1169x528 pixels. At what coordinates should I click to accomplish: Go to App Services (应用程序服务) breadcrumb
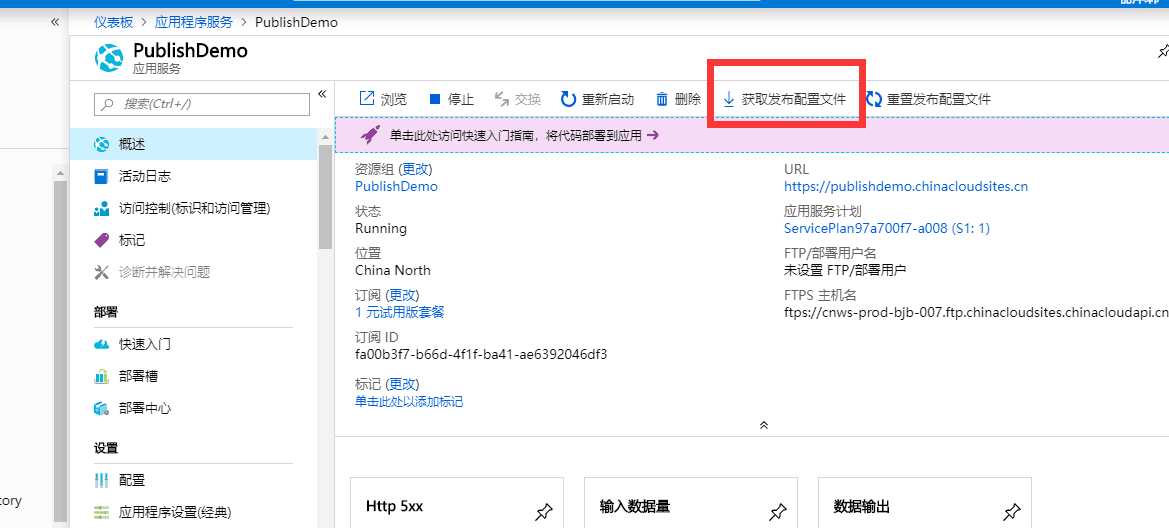coord(194,22)
